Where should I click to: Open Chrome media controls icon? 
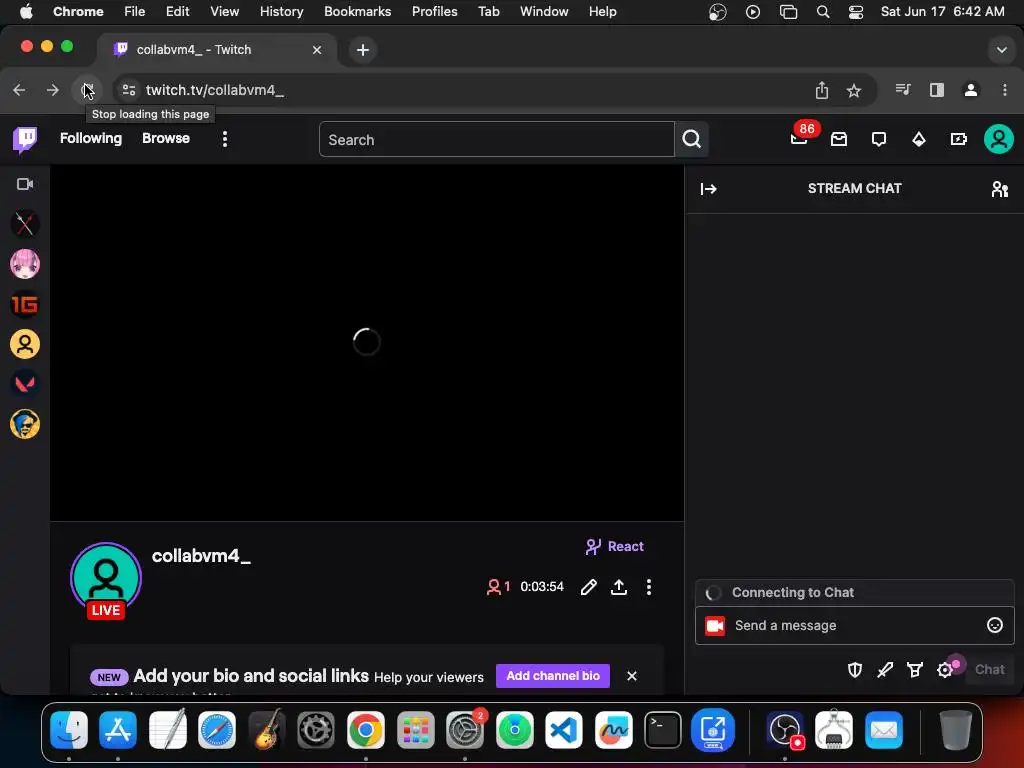pos(903,90)
